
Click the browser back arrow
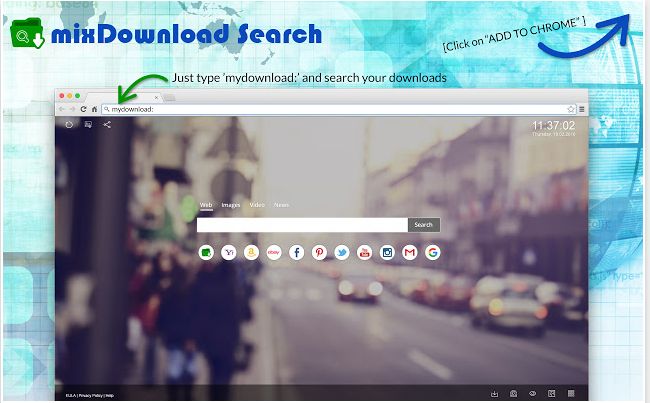click(62, 109)
